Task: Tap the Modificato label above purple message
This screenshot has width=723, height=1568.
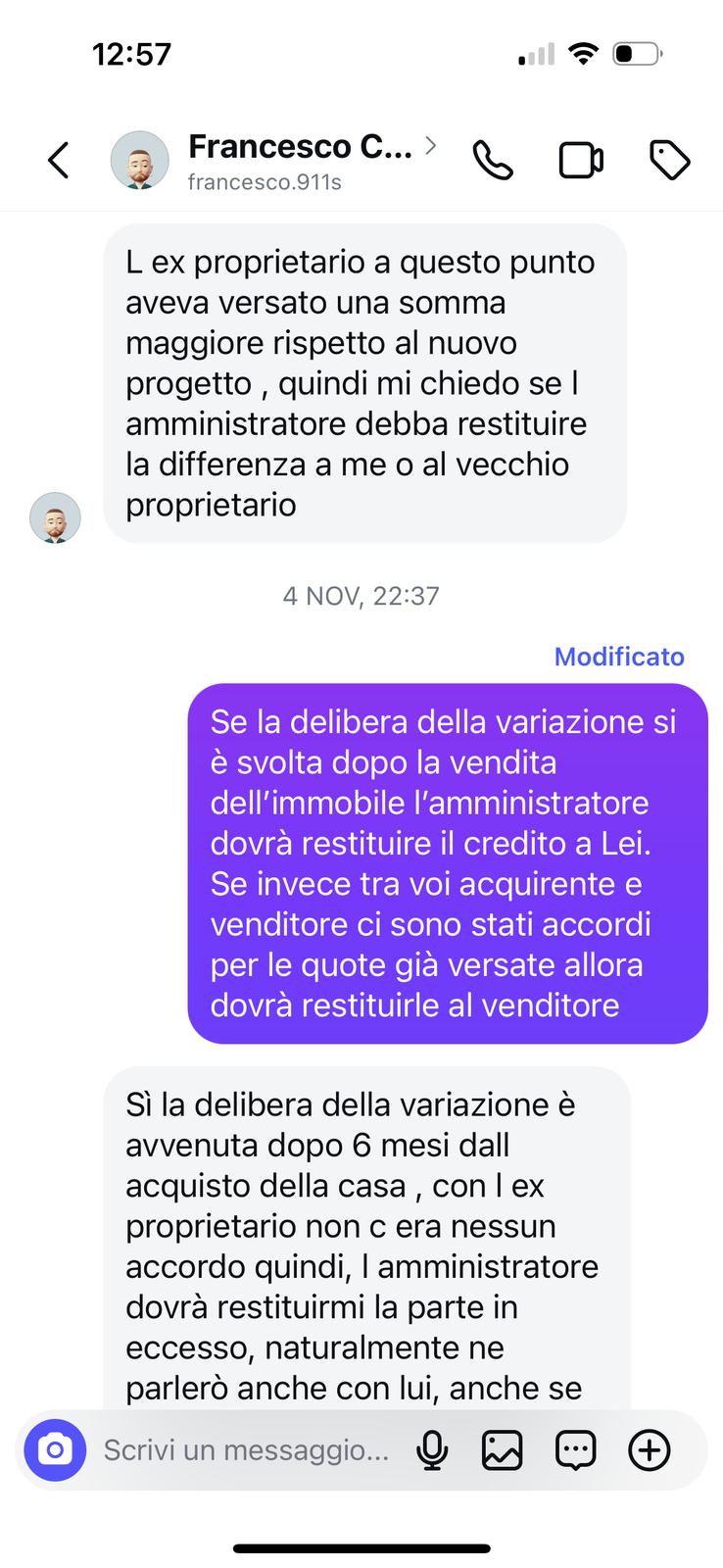Action: (619, 657)
